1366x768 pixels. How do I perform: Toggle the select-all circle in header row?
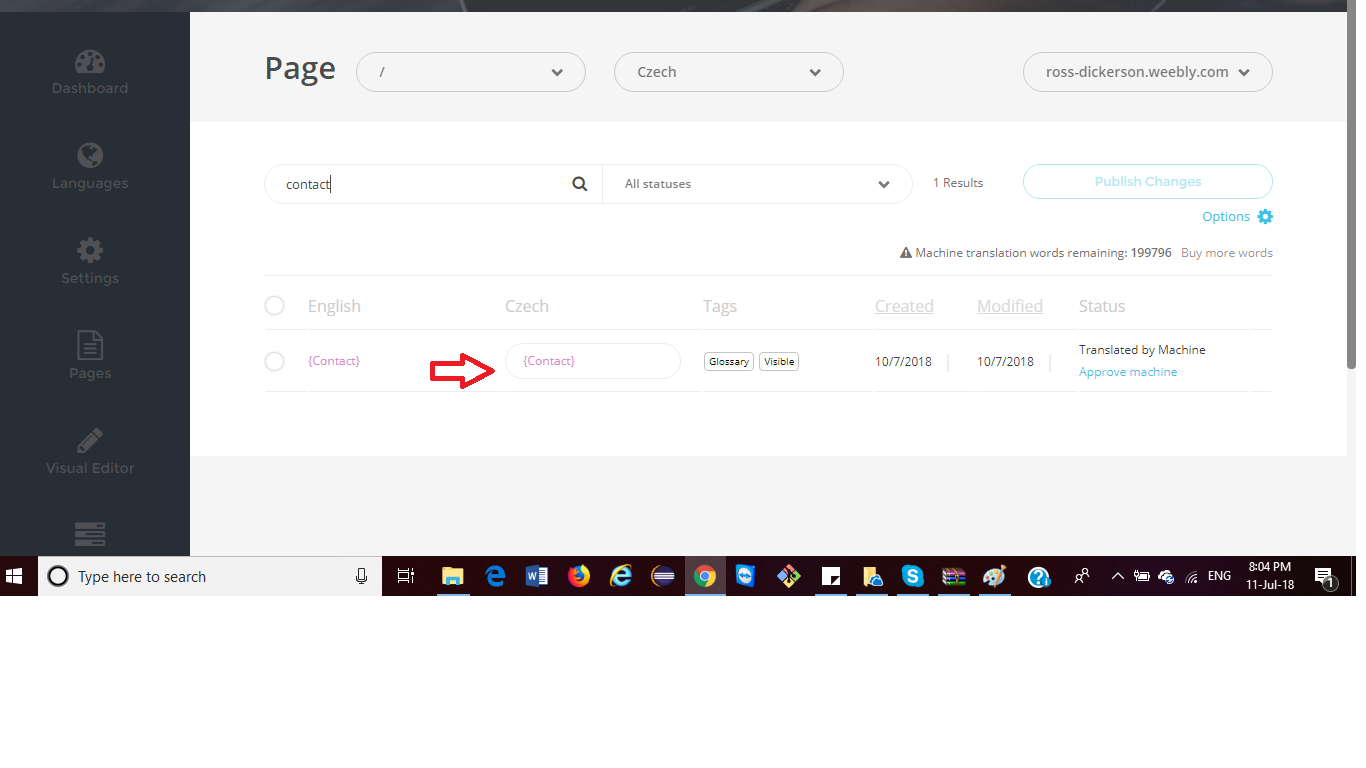click(x=274, y=306)
